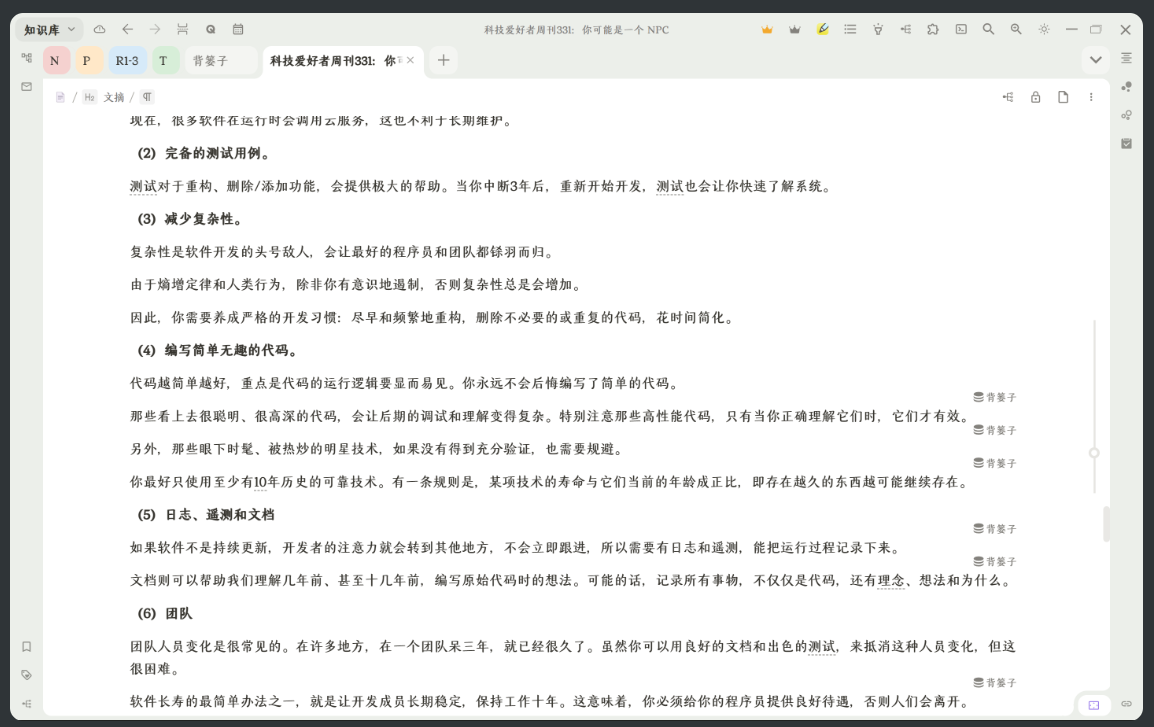Image resolution: width=1154 pixels, height=727 pixels.
Task: Click the document page icon in editor toolbar
Action: click(1063, 97)
